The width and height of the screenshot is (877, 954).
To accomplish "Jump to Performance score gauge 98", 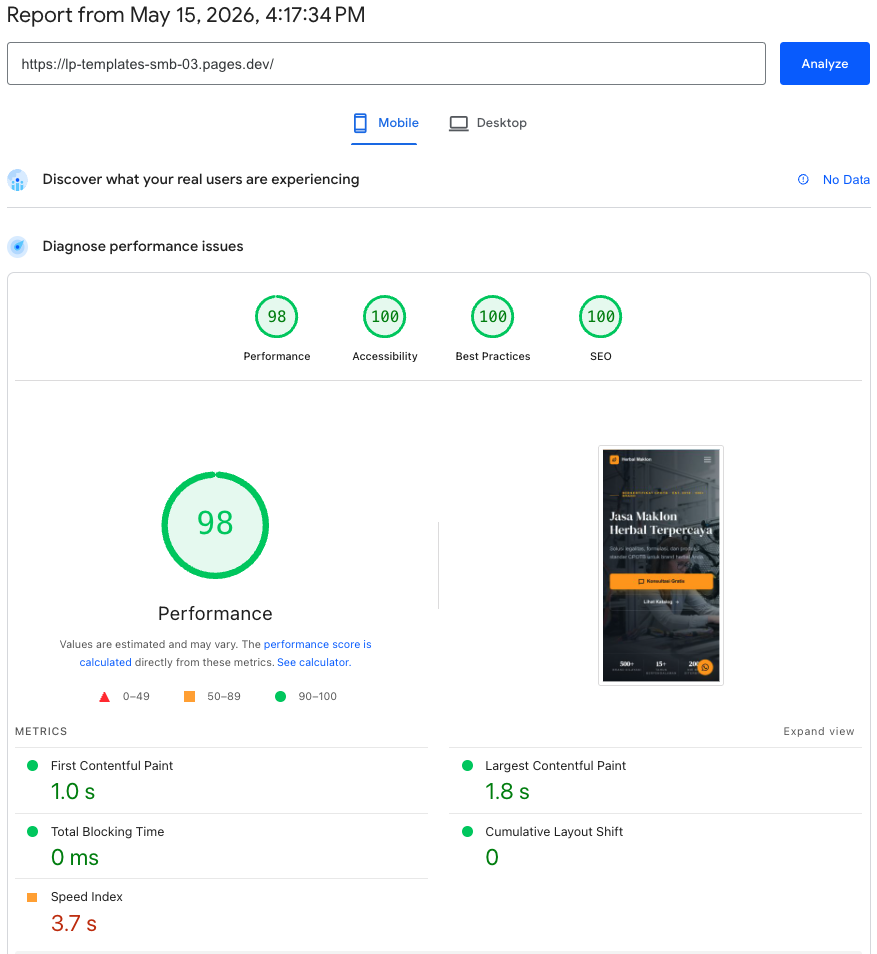I will [276, 316].
